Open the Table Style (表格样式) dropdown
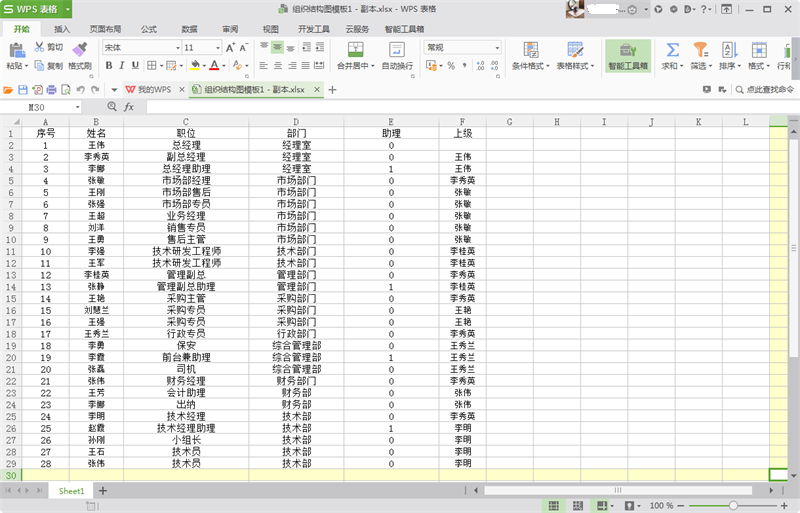 point(575,66)
